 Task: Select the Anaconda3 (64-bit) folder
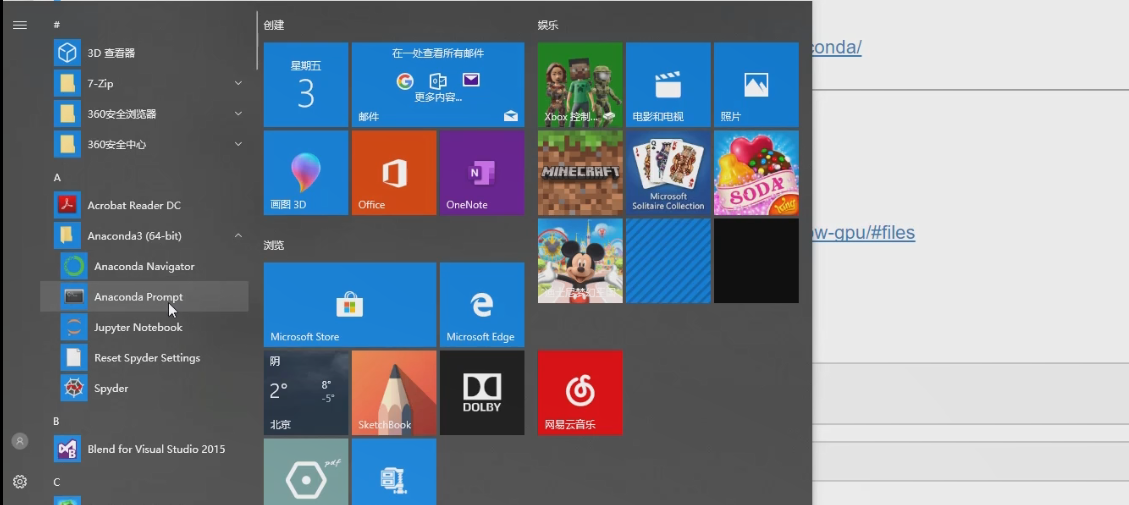[x=144, y=236]
